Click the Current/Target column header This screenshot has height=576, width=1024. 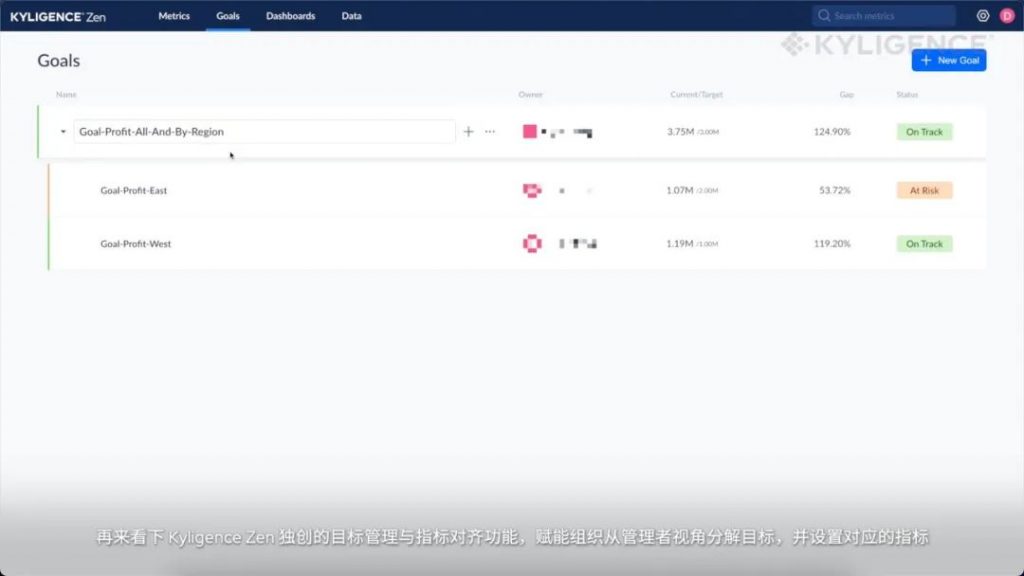tap(696, 94)
